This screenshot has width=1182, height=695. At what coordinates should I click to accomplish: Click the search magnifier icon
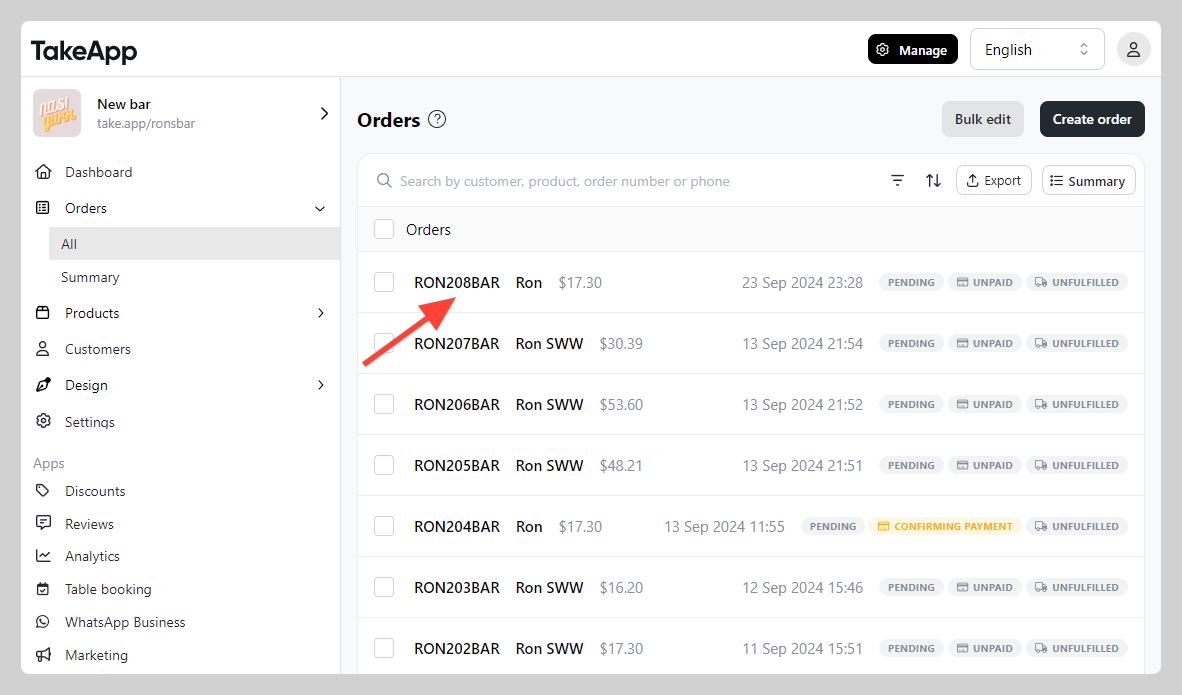(x=384, y=181)
